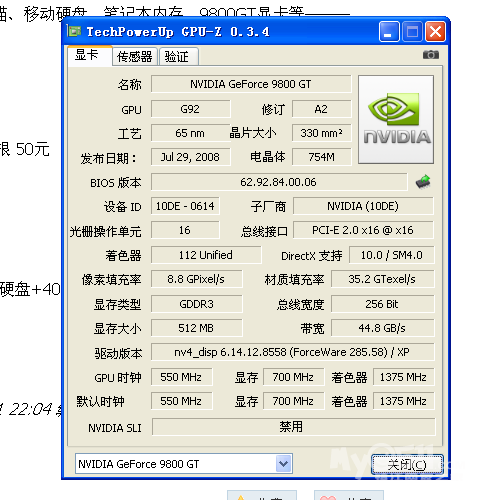498x500 pixels.
Task: Click the subvendor NVIDIA (10DE) field
Action: (363, 206)
